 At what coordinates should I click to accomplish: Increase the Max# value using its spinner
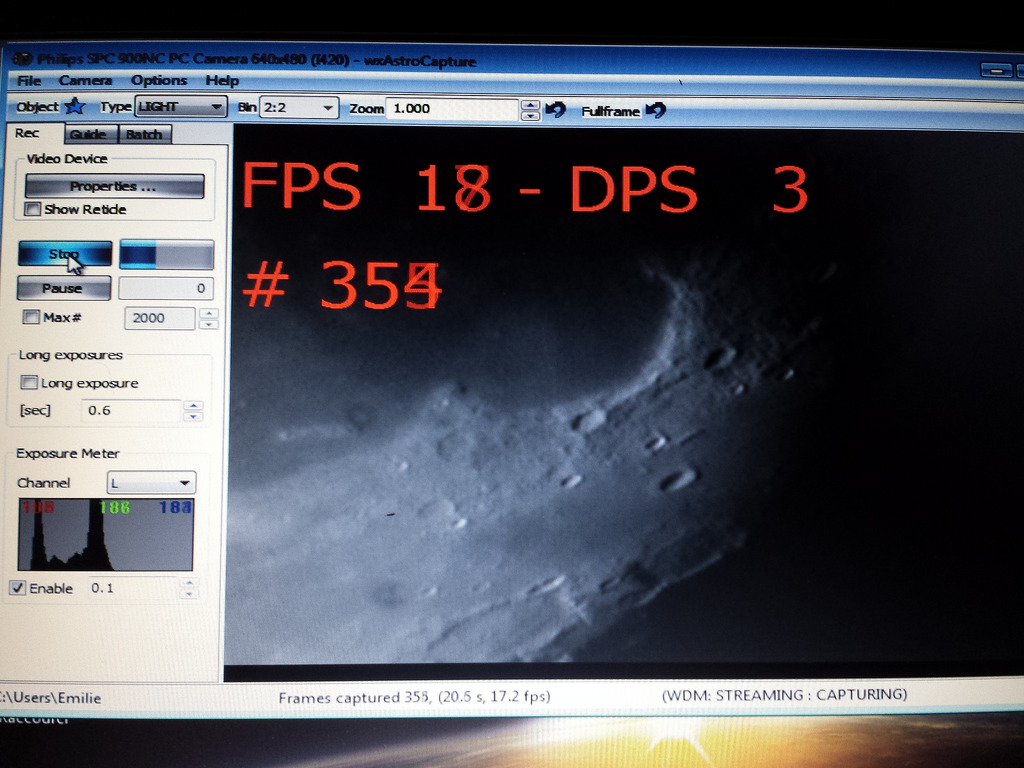click(x=208, y=313)
